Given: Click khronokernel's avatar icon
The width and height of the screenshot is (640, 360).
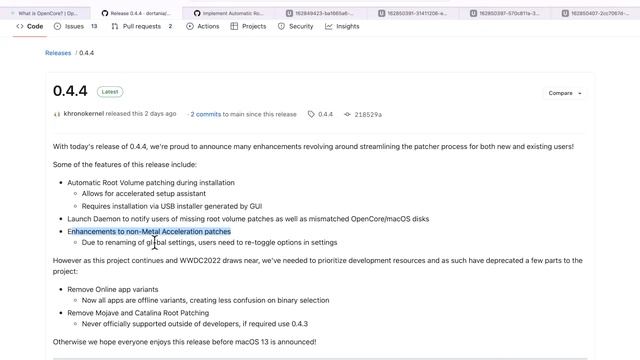Looking at the screenshot, I should click(57, 114).
